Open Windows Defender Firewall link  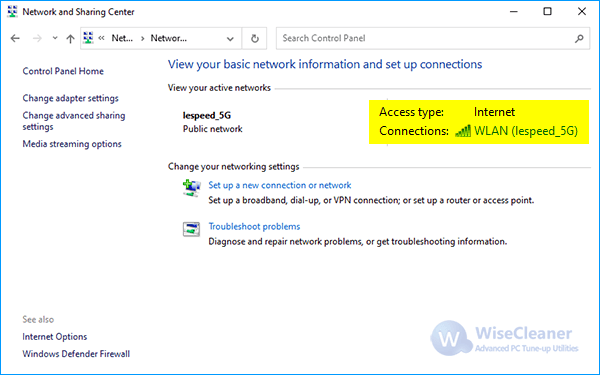pos(76,354)
